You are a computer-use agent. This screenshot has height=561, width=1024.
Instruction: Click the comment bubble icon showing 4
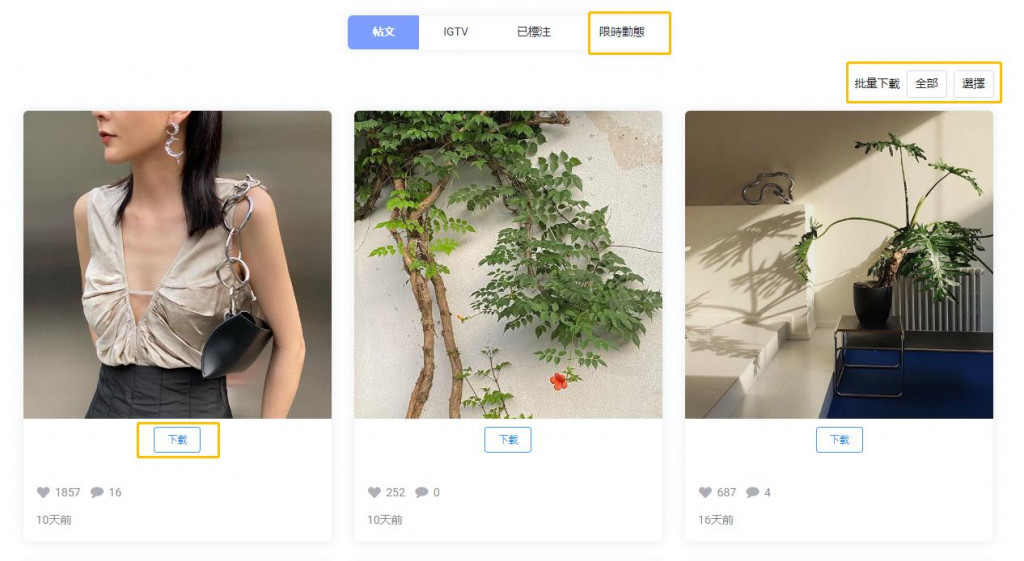click(752, 492)
